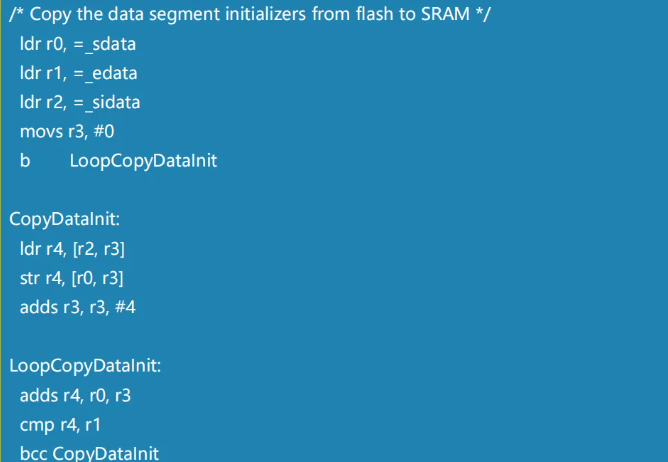Click the word SRAM in the comment

pos(445,14)
